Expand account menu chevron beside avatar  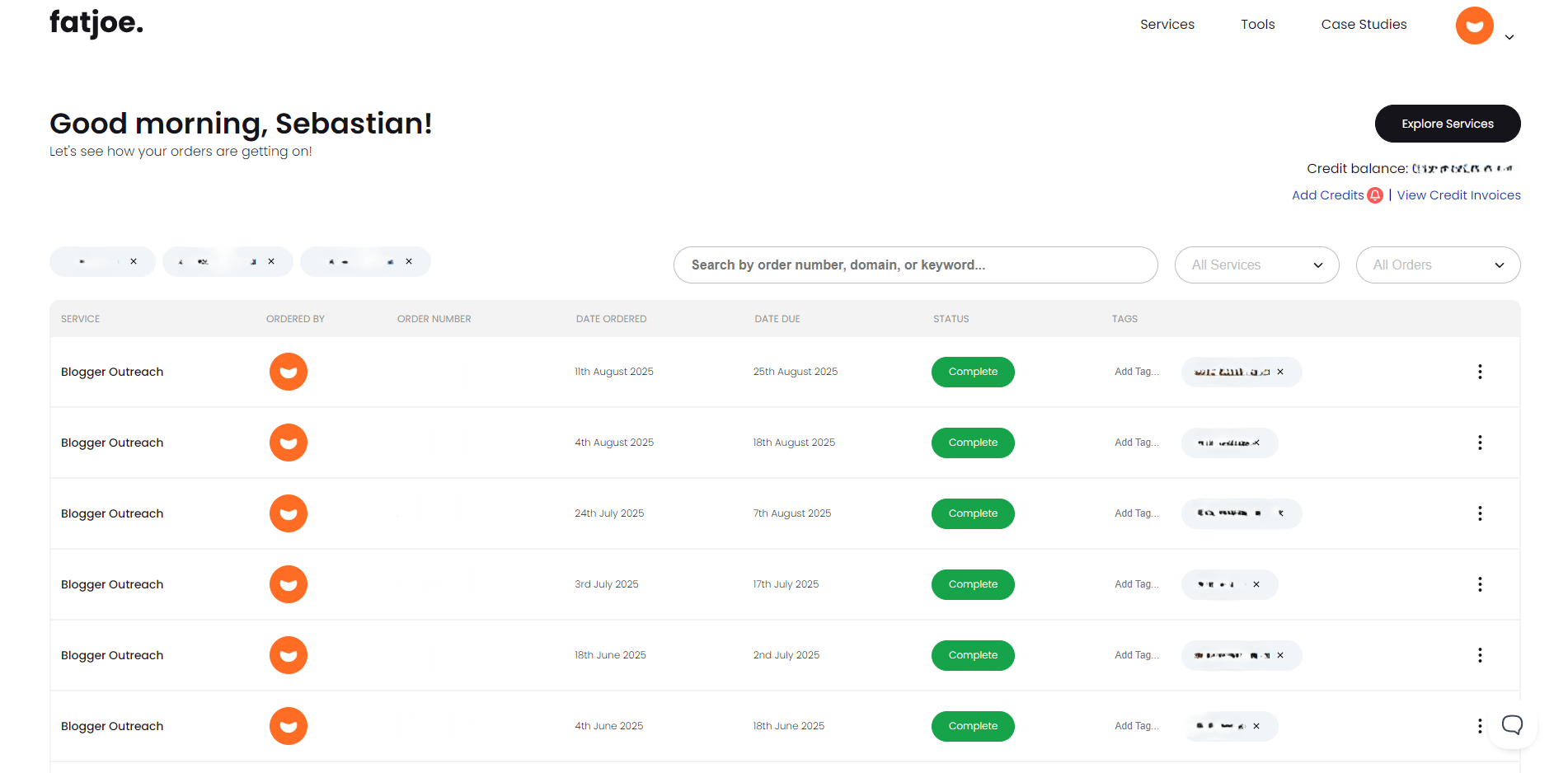coord(1509,37)
